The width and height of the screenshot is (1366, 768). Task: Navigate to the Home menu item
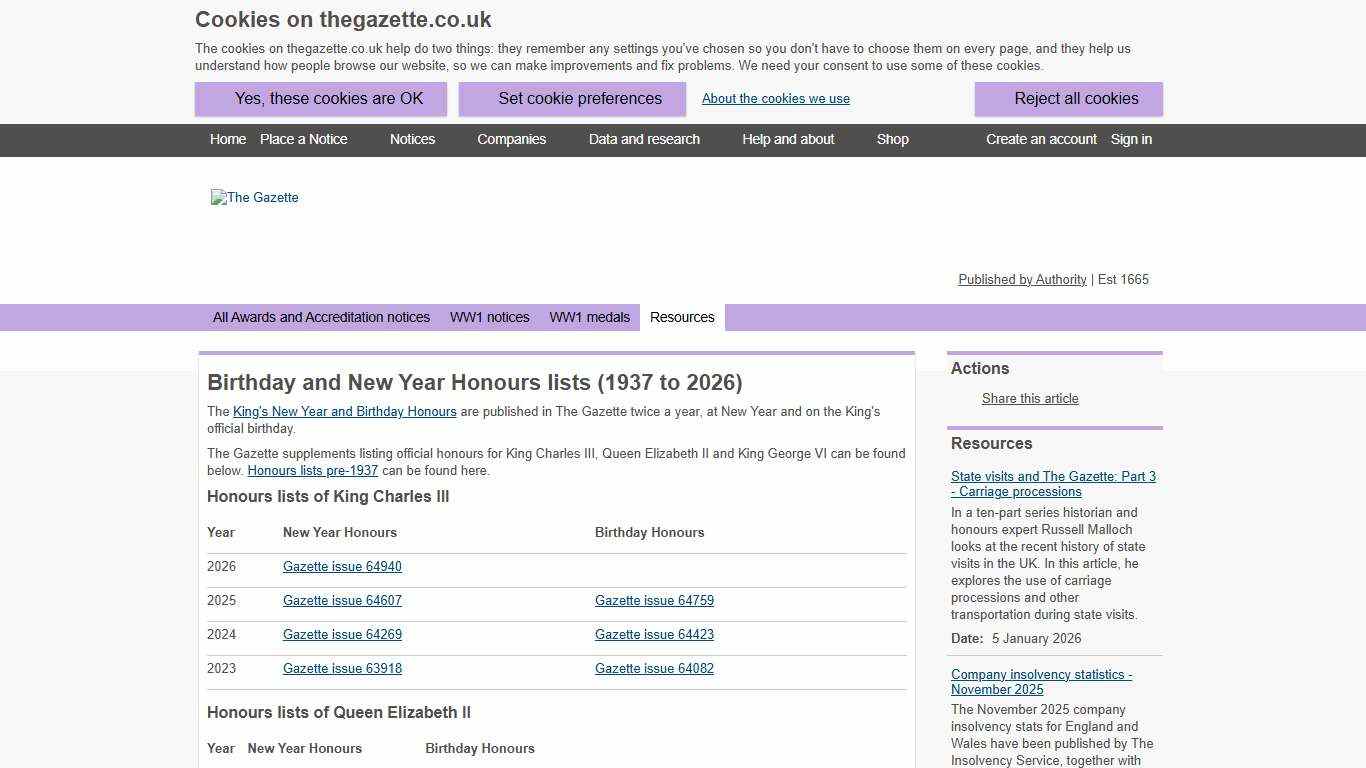[x=227, y=140]
